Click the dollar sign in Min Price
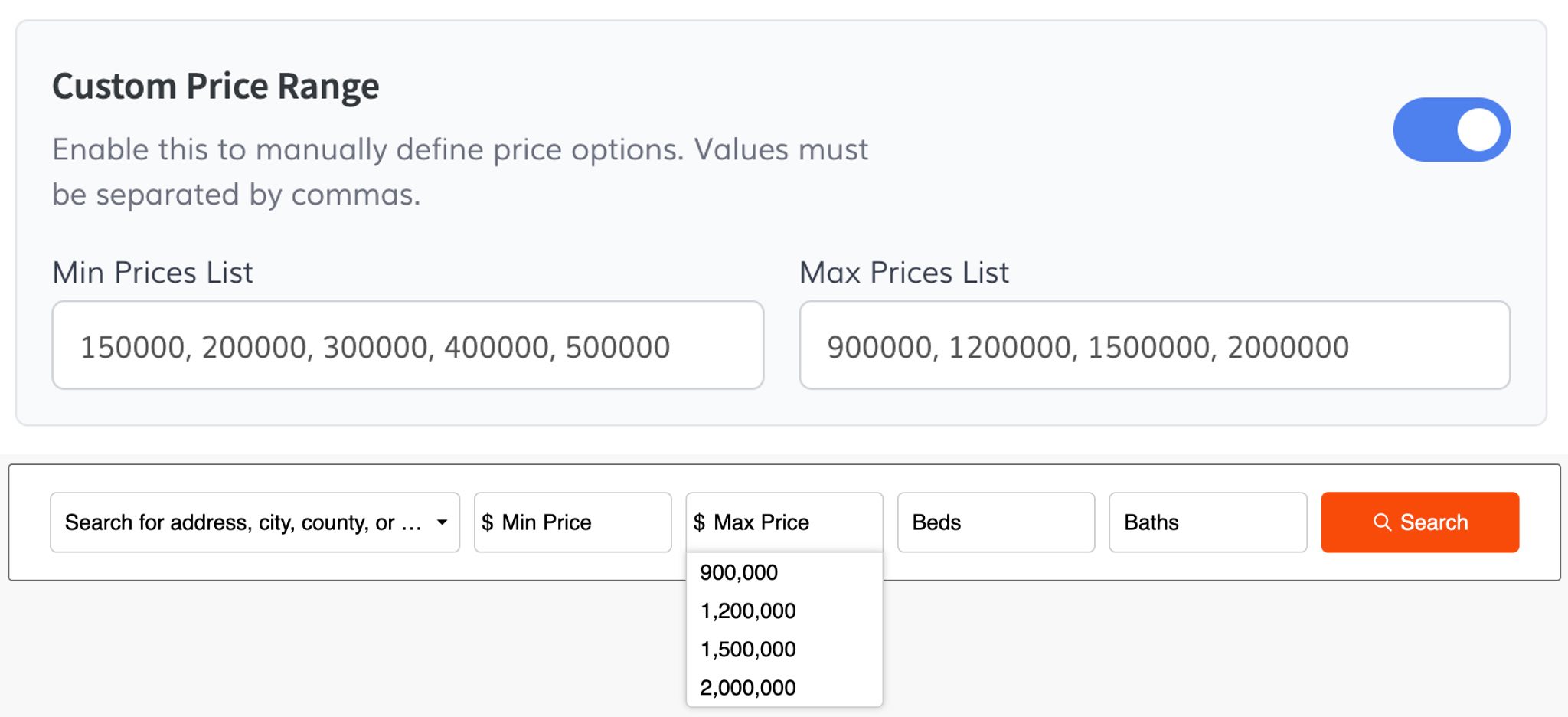1568x717 pixels. 487,522
